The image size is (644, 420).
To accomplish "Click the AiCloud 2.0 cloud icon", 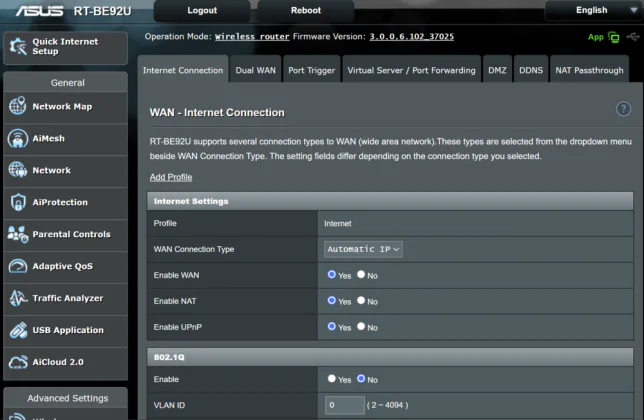I will click(x=18, y=362).
